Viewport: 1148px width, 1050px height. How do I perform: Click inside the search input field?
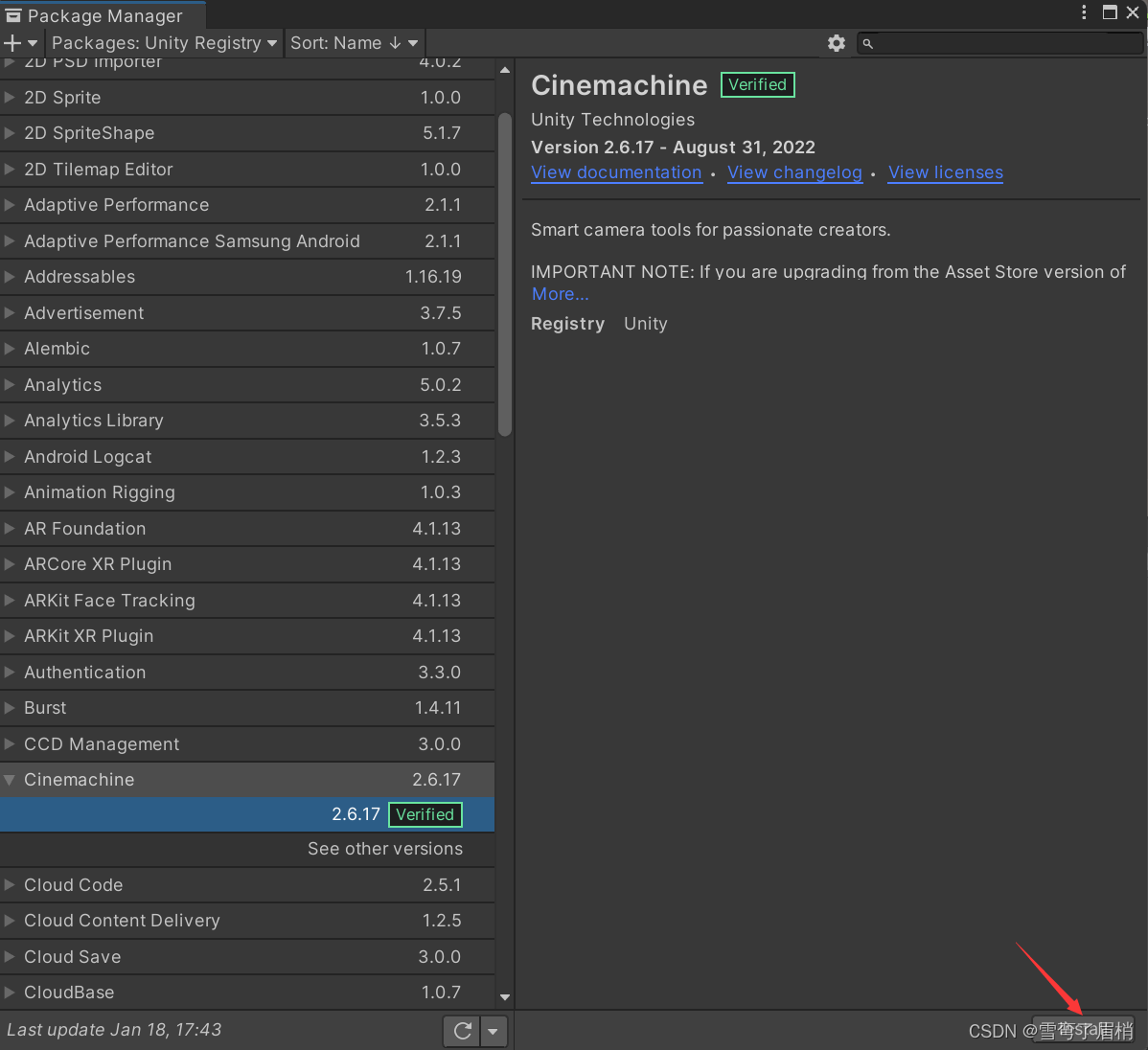pos(997,43)
